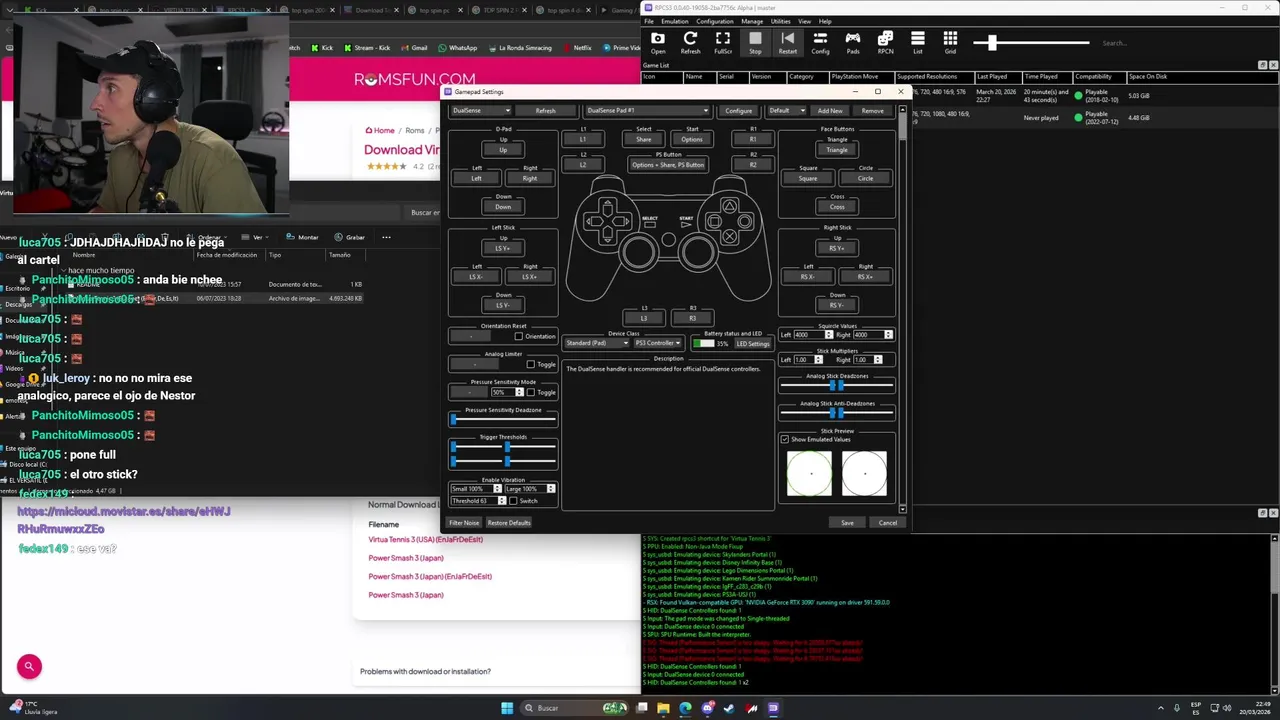The image size is (1280, 720).
Task: Click the Filter Noise button
Action: [464, 523]
